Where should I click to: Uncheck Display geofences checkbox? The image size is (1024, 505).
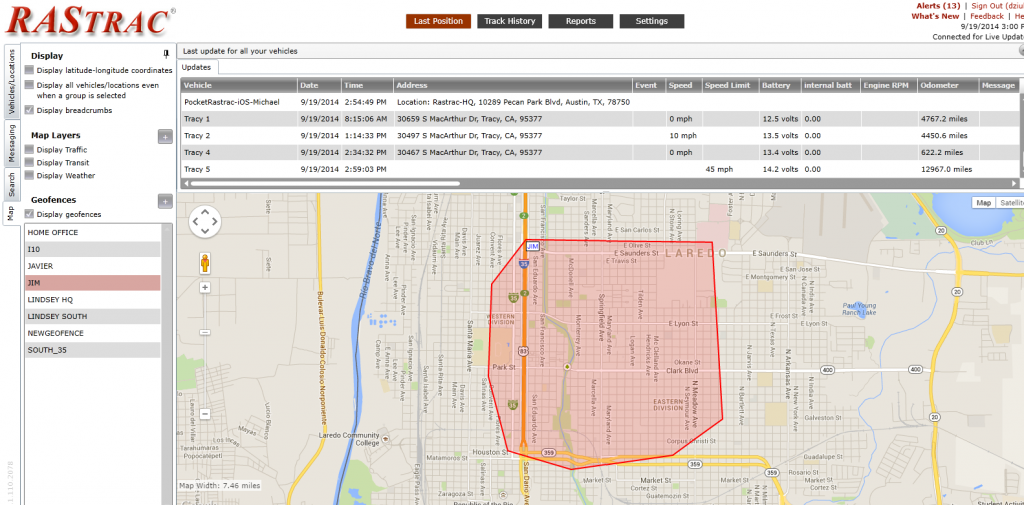click(x=30, y=215)
